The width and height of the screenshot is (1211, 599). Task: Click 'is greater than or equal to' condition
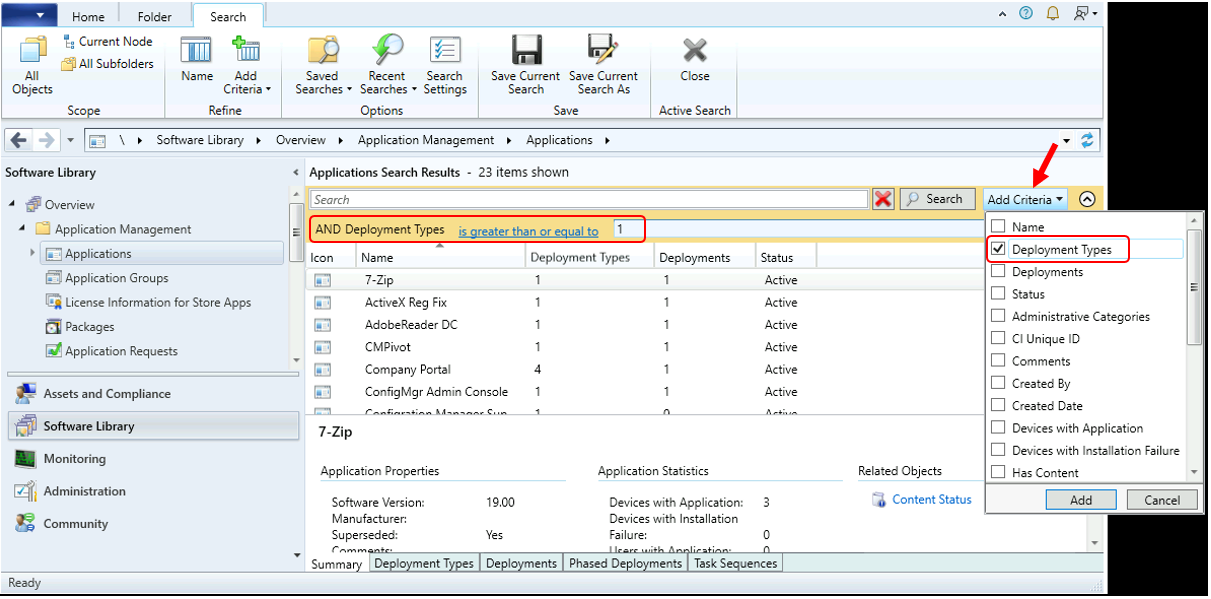(528, 229)
